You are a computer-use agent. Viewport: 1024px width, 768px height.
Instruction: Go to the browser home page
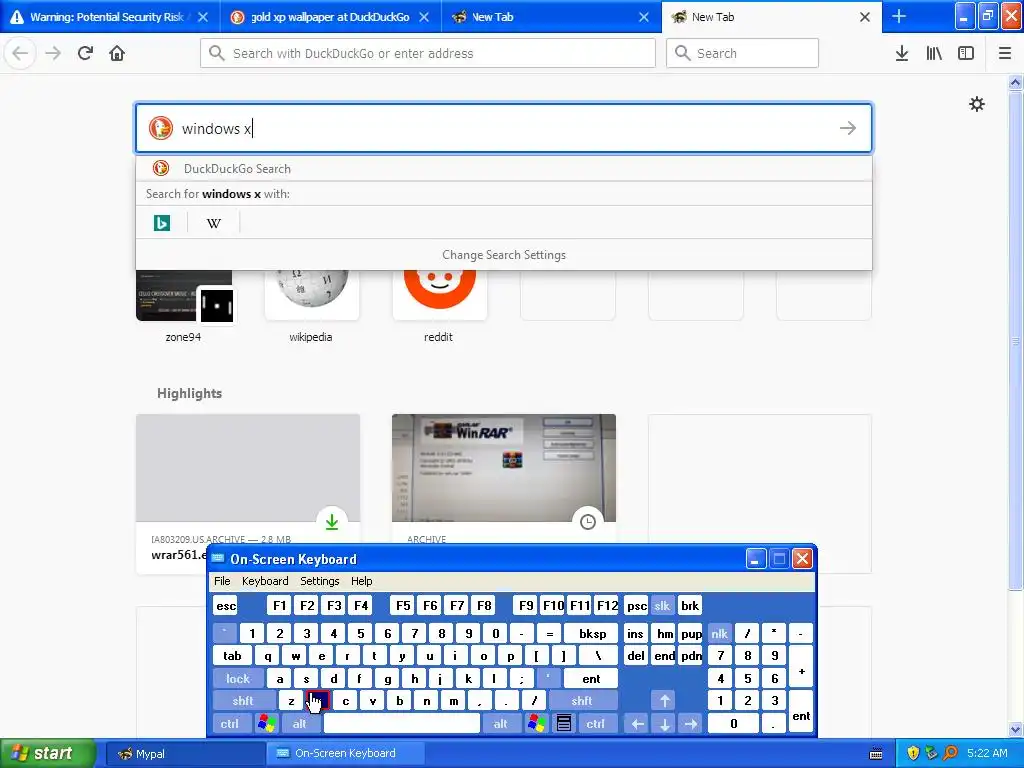(x=117, y=53)
